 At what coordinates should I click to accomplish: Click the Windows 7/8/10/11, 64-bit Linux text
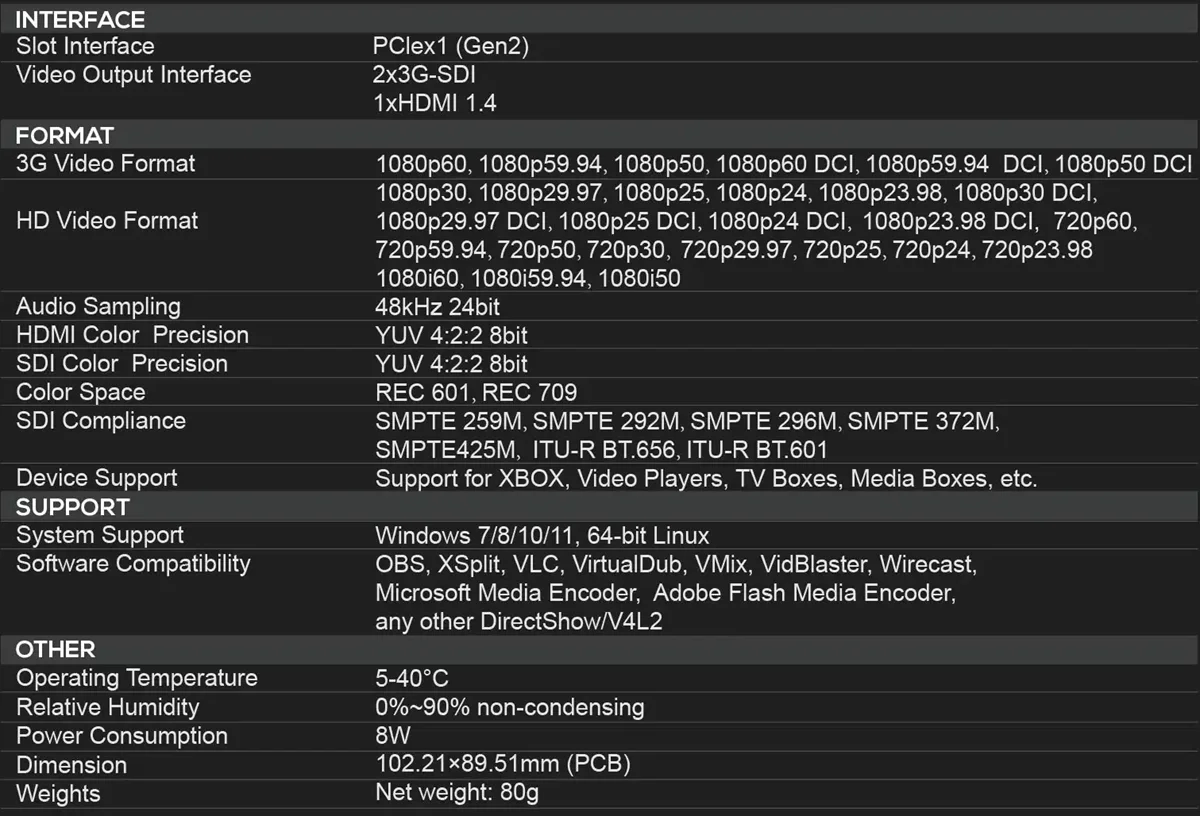[542, 536]
